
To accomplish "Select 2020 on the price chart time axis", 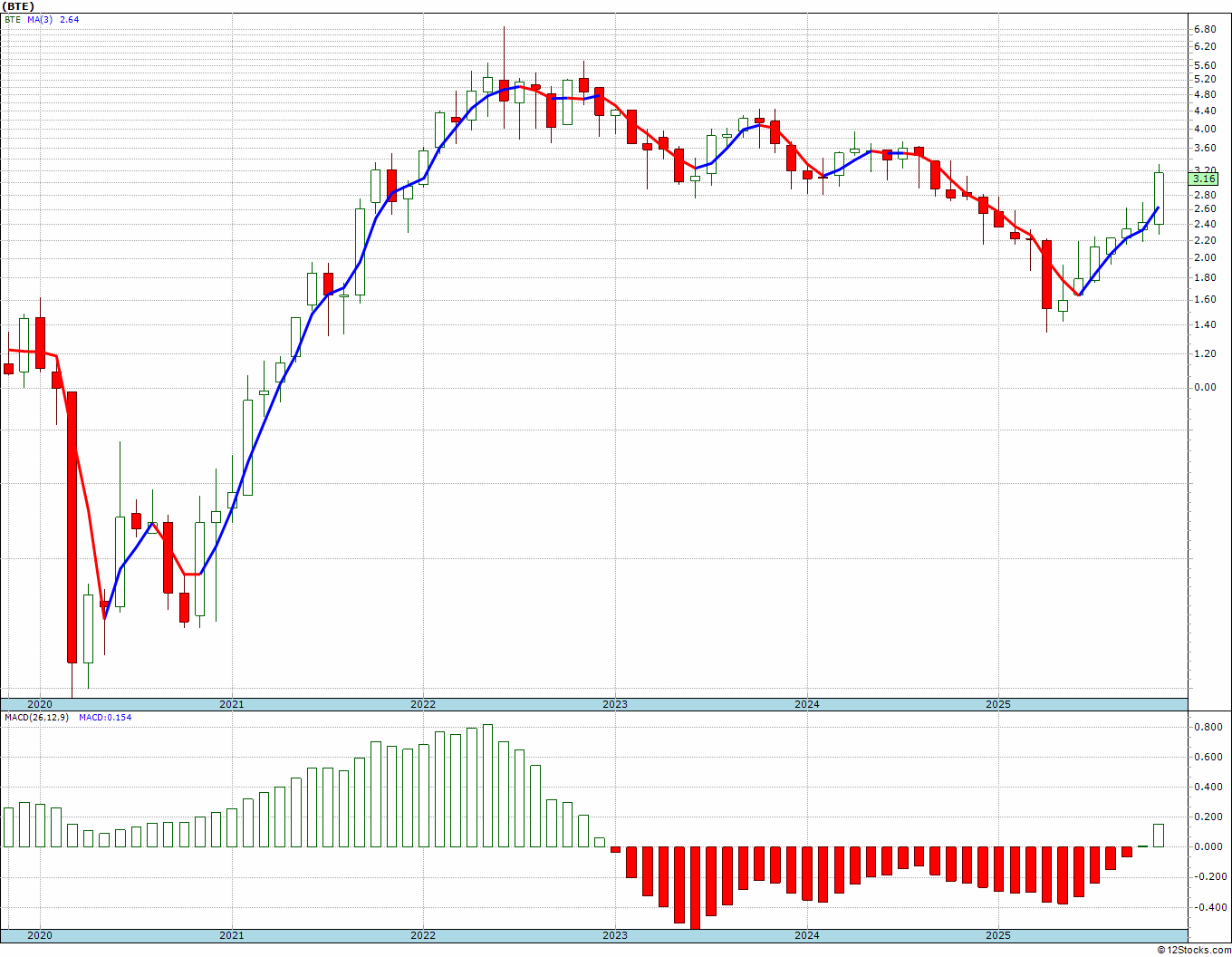I will tap(40, 704).
